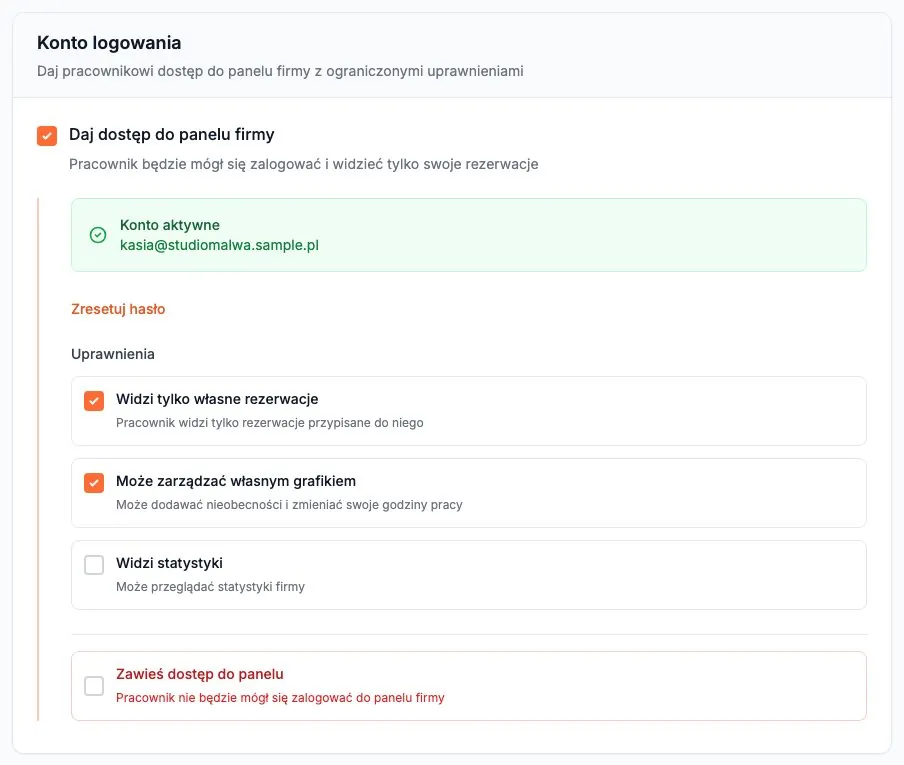Click the subtitle "Daj pracownikowi dostęp do panelu firmy"
This screenshot has width=904, height=765.
(280, 71)
